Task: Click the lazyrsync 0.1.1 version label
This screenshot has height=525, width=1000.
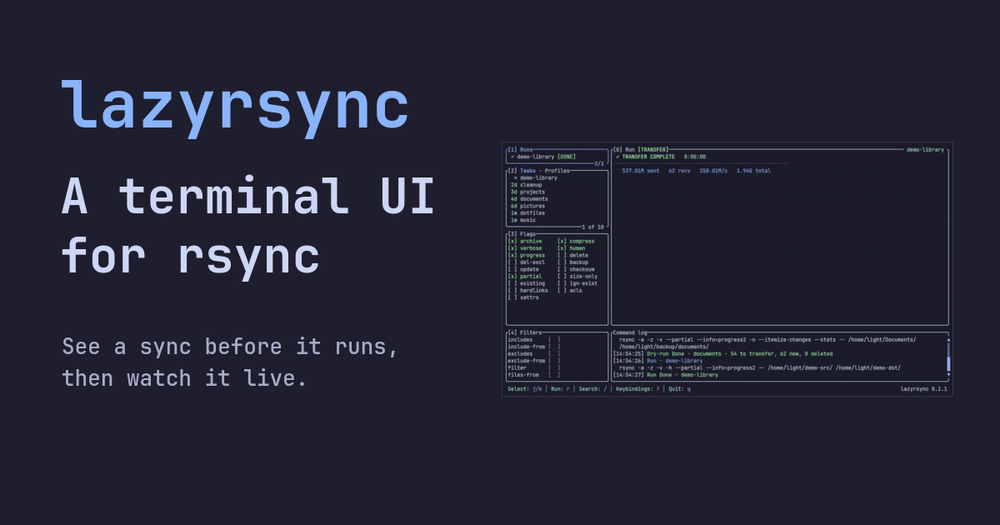Action: (x=923, y=389)
